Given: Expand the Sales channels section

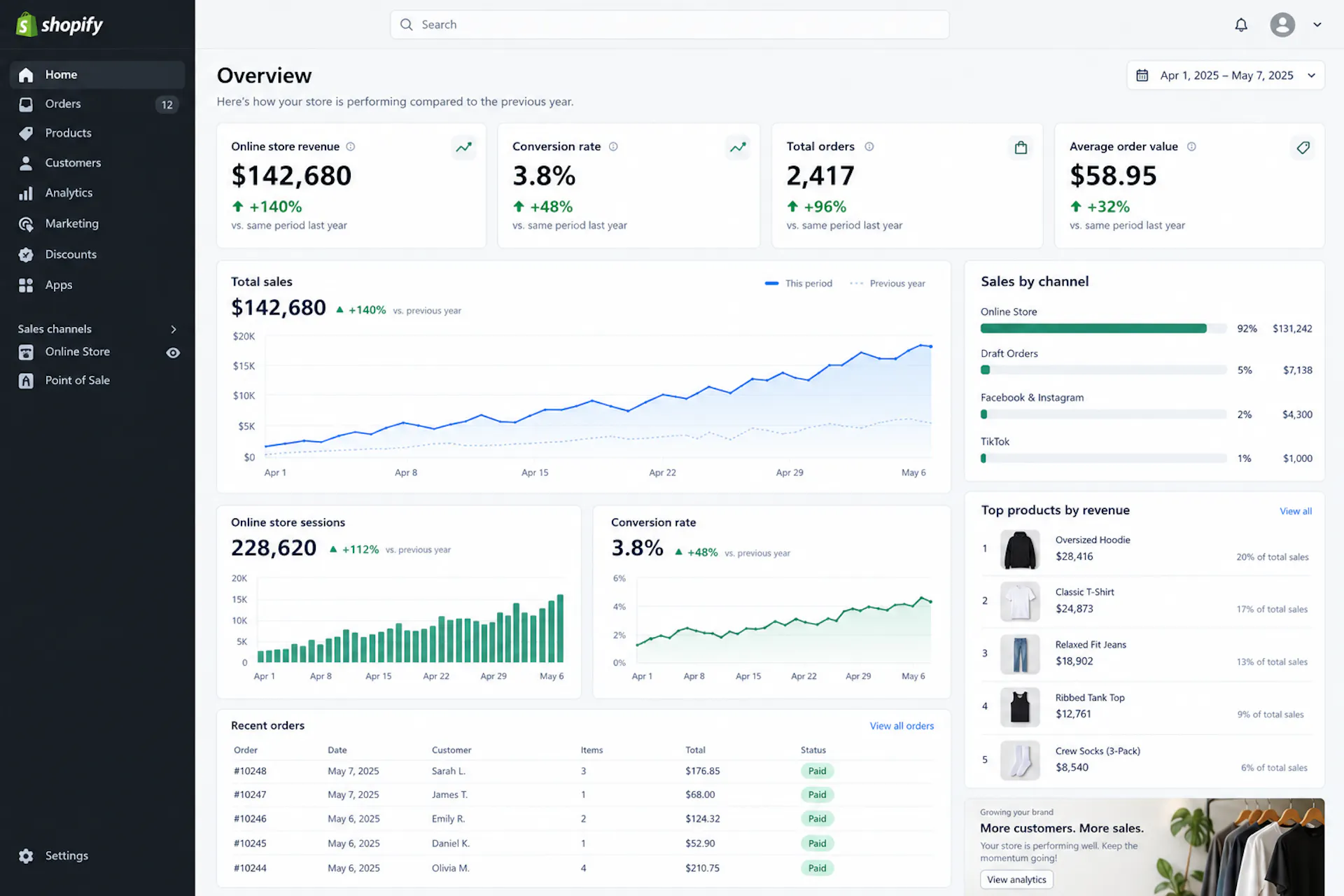Looking at the screenshot, I should [x=174, y=329].
